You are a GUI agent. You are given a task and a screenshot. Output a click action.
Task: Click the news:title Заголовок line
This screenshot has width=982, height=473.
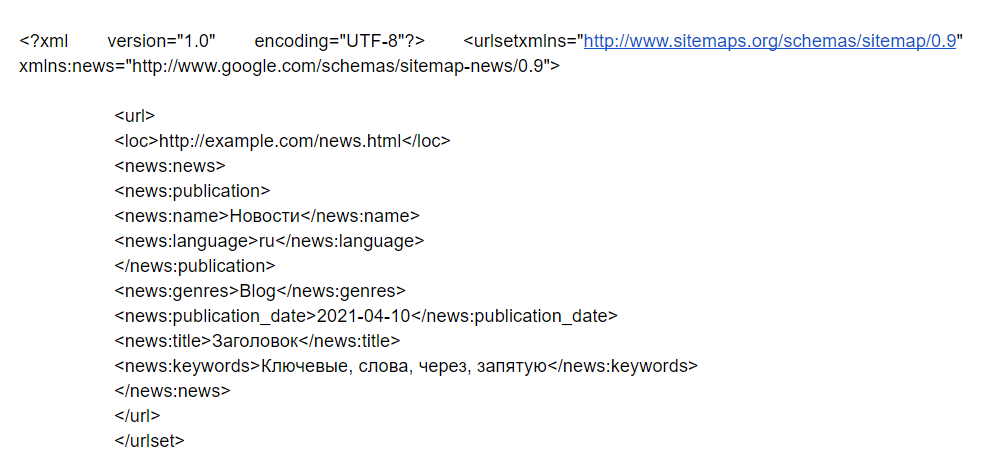pos(257,341)
